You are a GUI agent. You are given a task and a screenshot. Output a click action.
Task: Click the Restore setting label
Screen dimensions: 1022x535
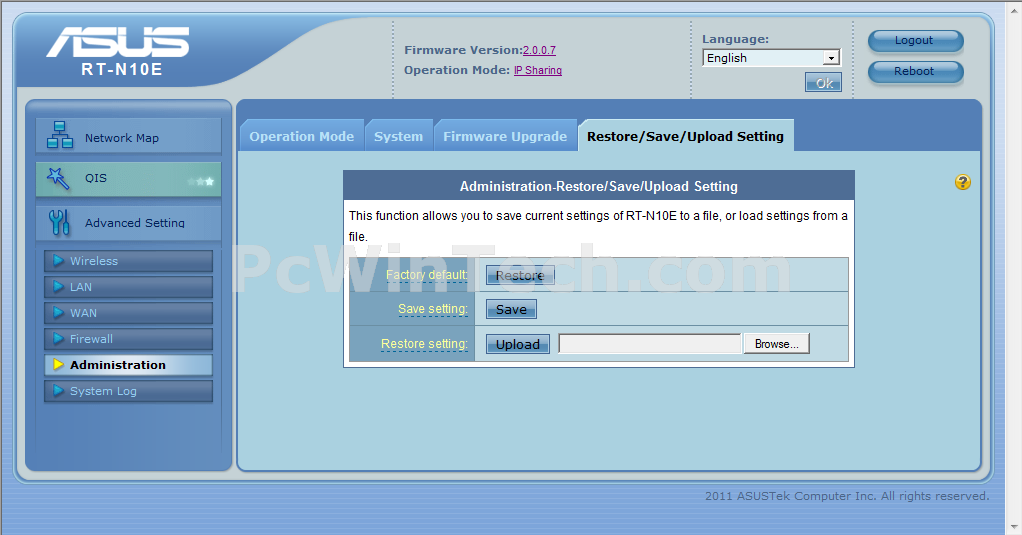coord(424,343)
